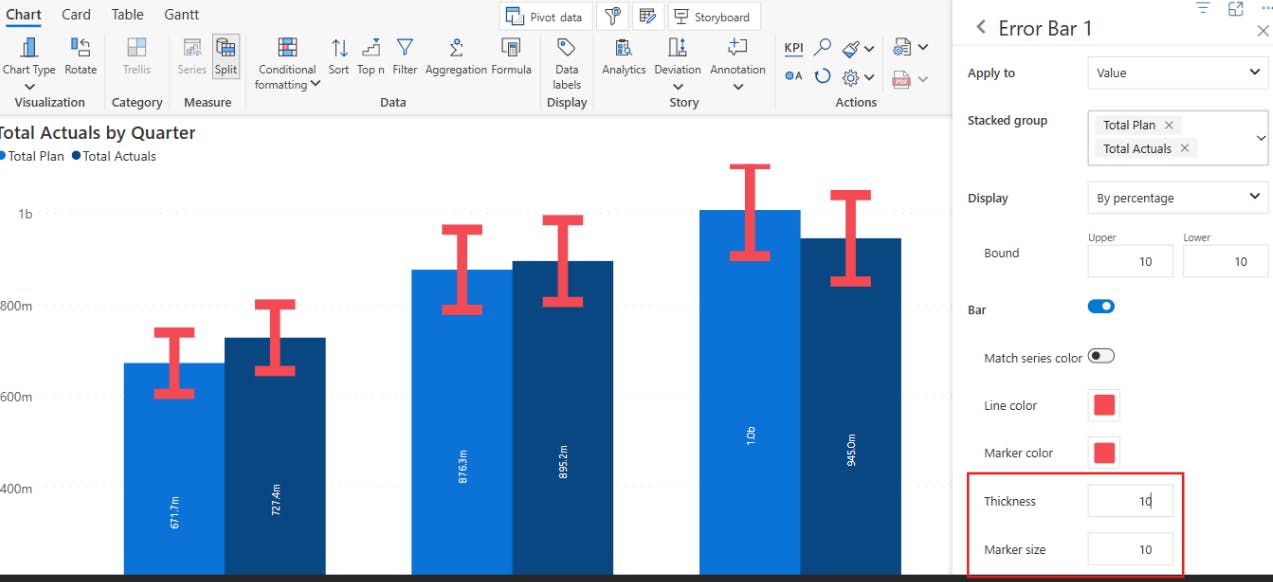Open Conditional formatting options
The width and height of the screenshot is (1273, 582).
pos(287,63)
